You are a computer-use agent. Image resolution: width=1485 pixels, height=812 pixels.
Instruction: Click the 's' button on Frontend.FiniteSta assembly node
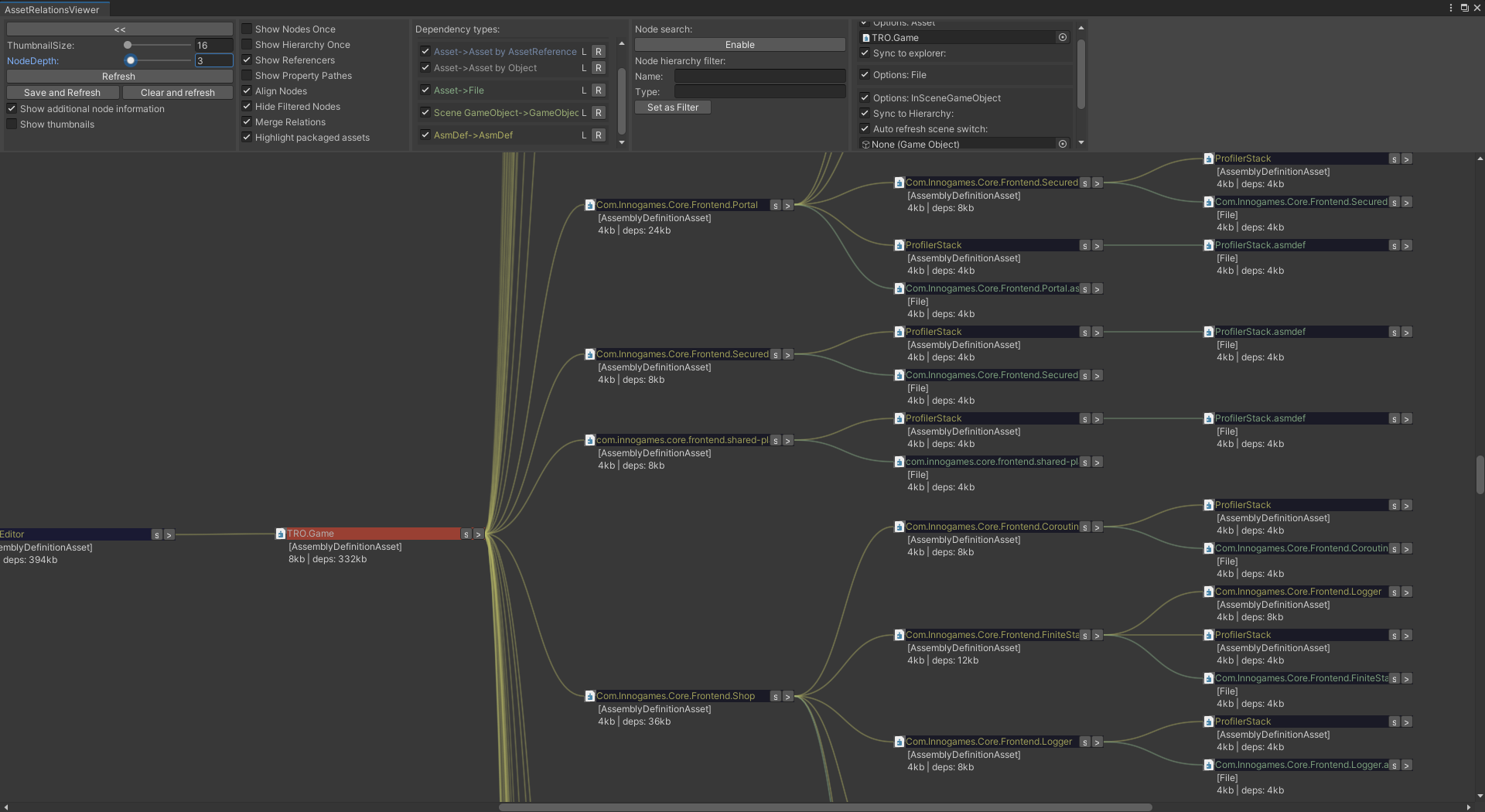point(1085,636)
